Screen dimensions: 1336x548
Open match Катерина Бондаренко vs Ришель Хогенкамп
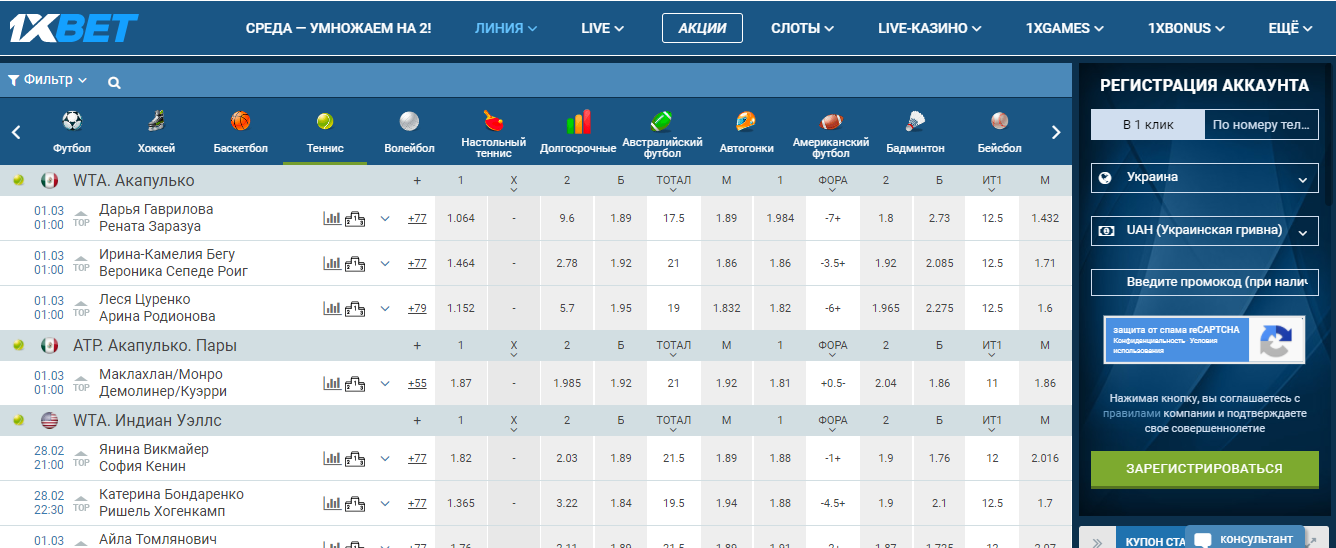(171, 503)
